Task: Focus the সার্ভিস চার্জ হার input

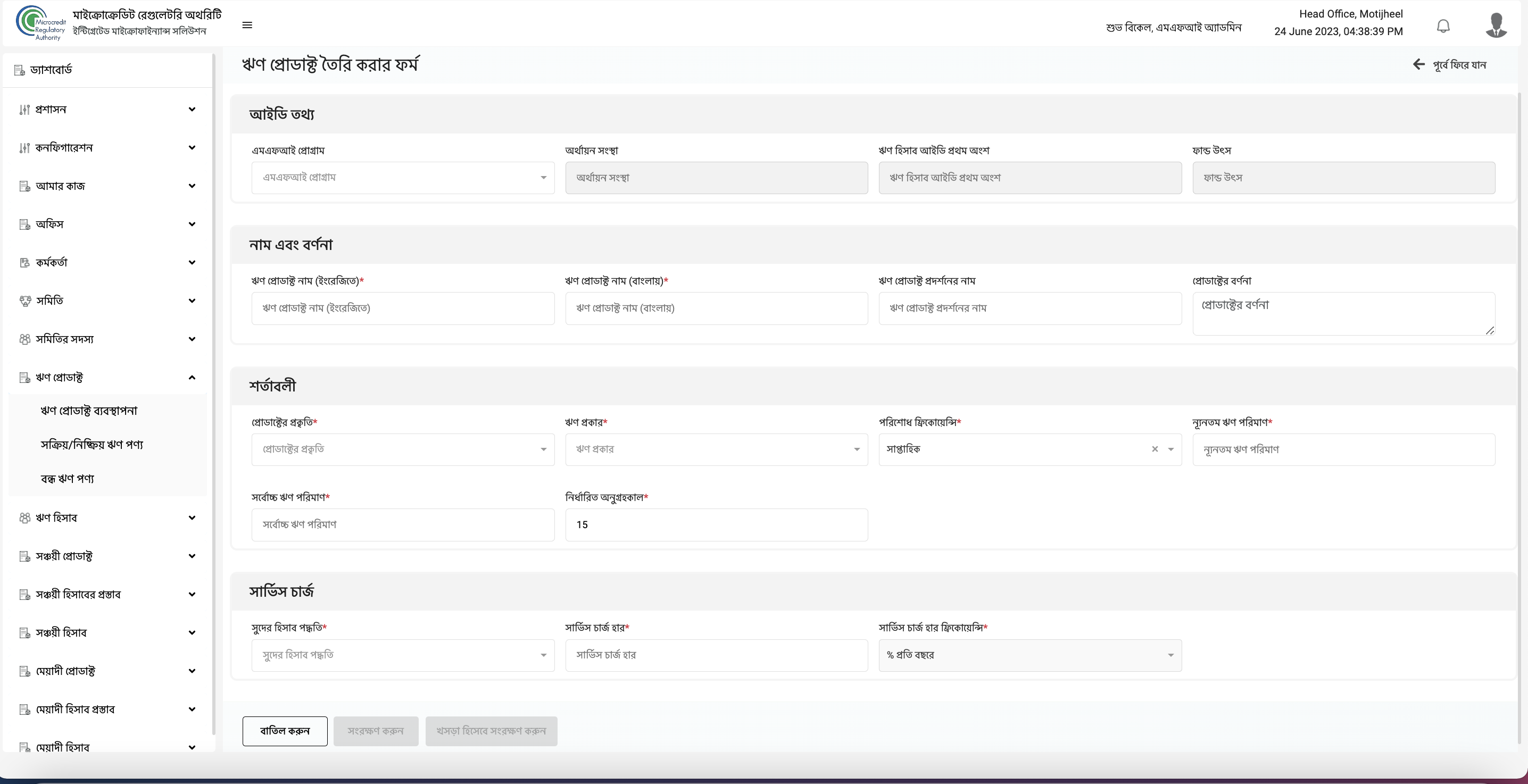Action: click(x=716, y=655)
